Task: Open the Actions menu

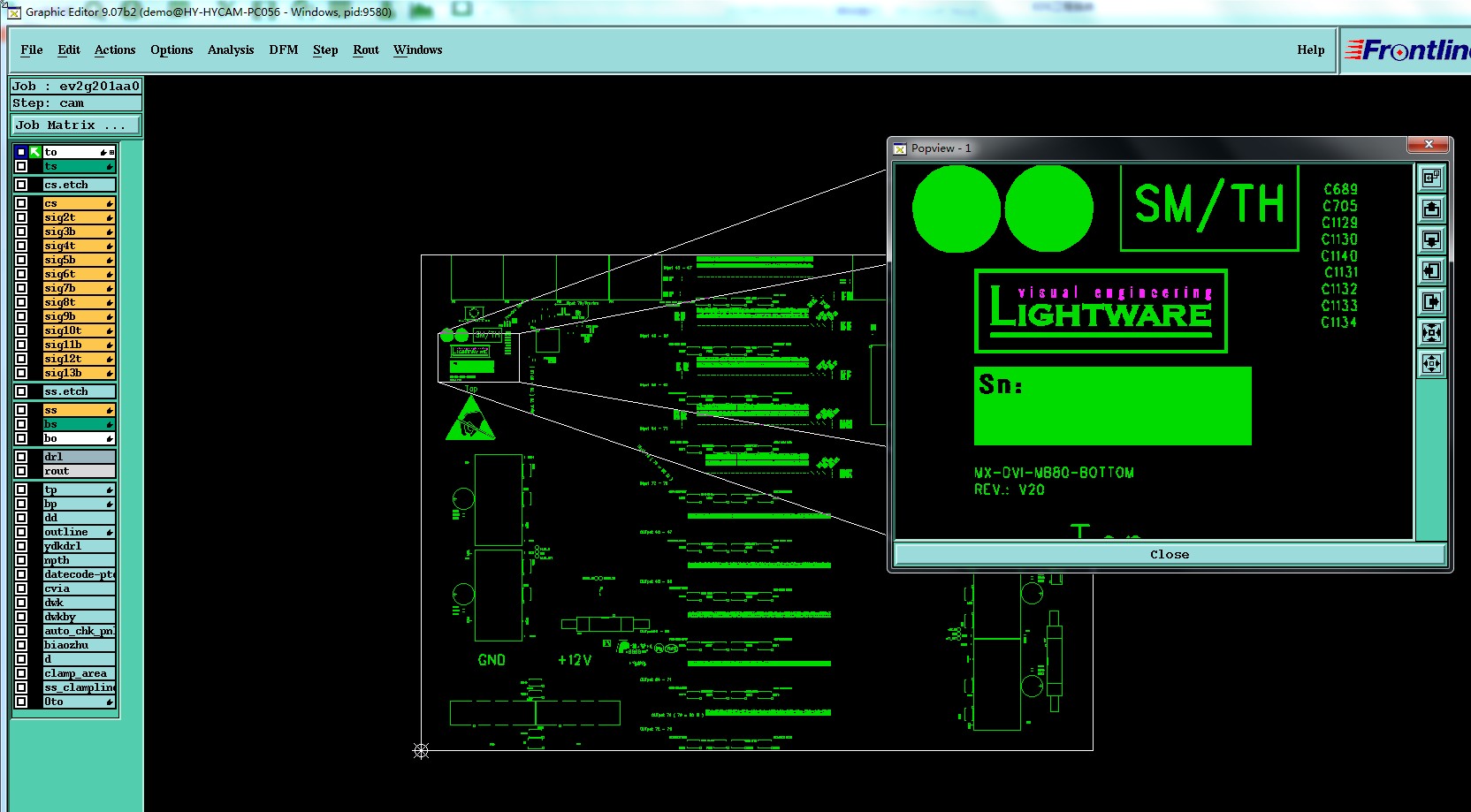Action: [115, 49]
